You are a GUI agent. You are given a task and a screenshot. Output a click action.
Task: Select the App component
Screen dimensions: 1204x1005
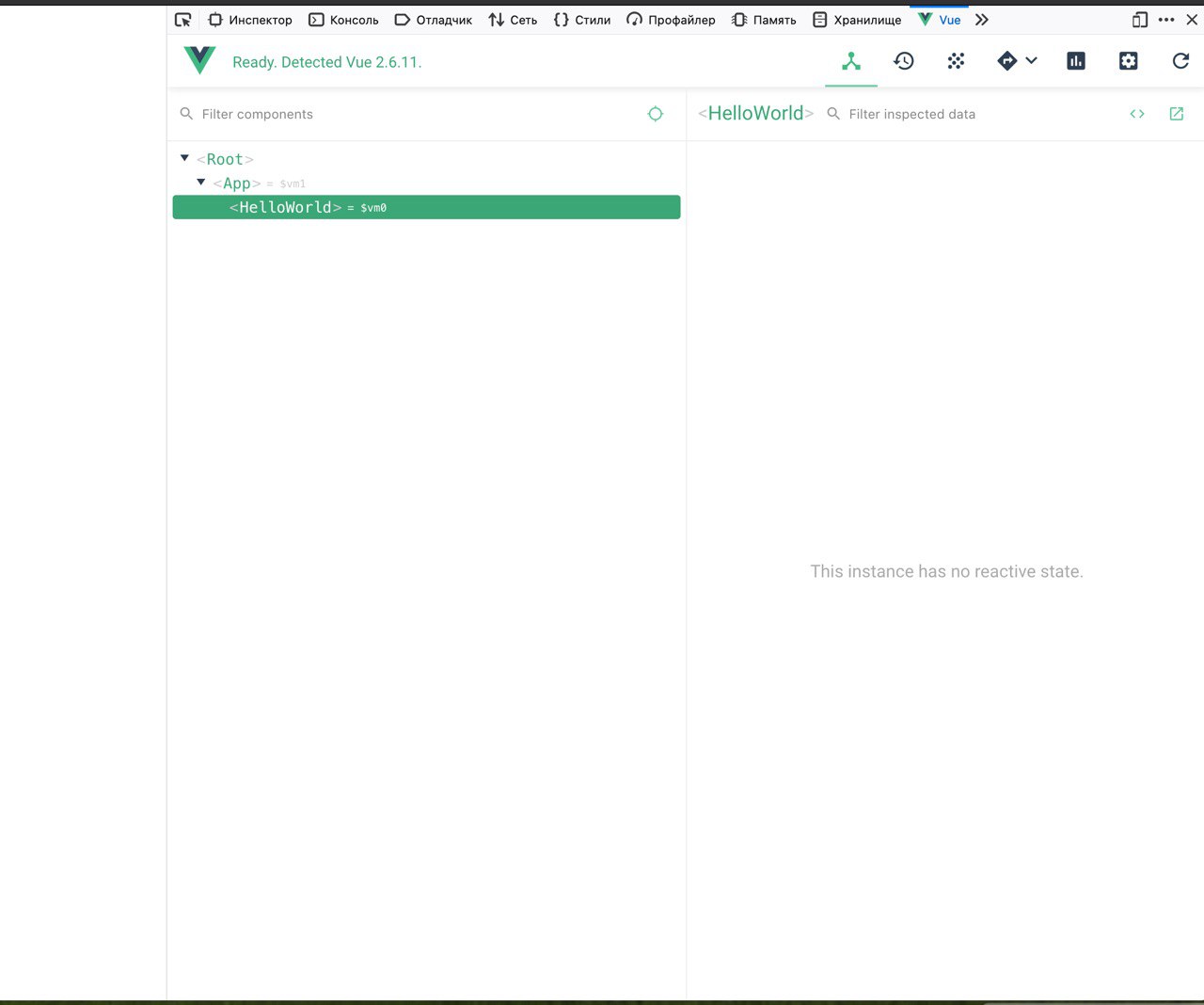click(237, 183)
